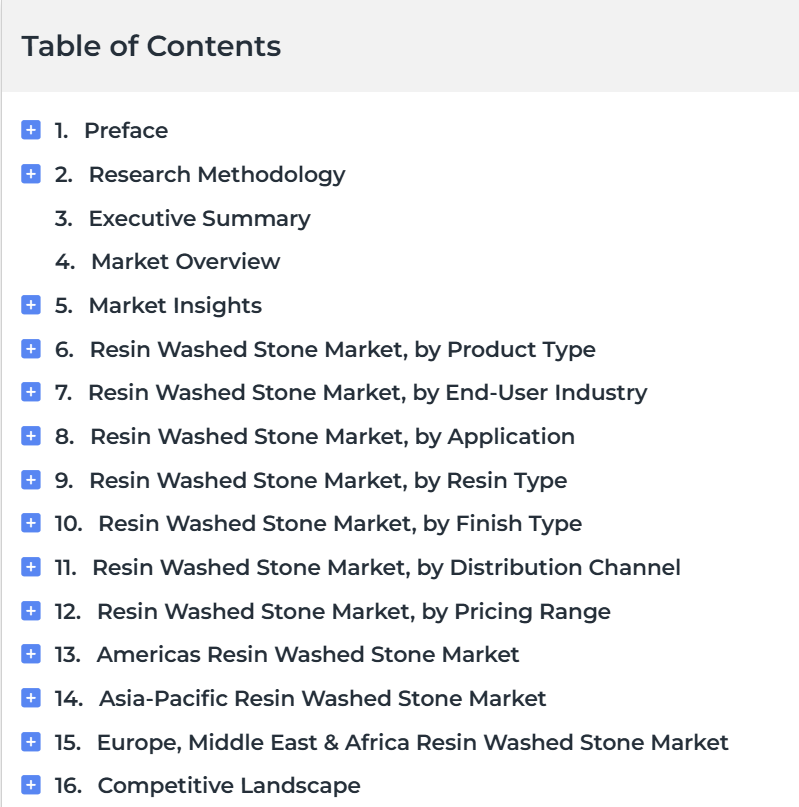Expand the by Product Type section
Viewport: 799px width, 807px height.
[31, 349]
